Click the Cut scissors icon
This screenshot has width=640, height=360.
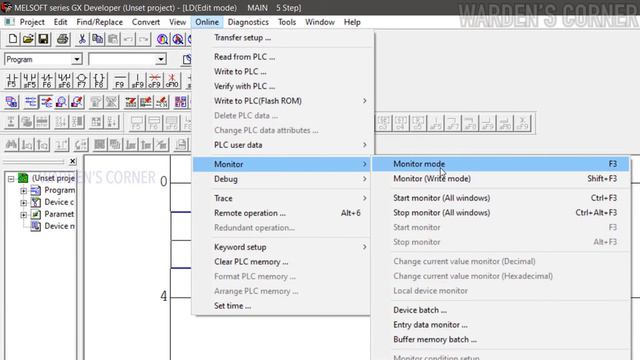(x=82, y=39)
